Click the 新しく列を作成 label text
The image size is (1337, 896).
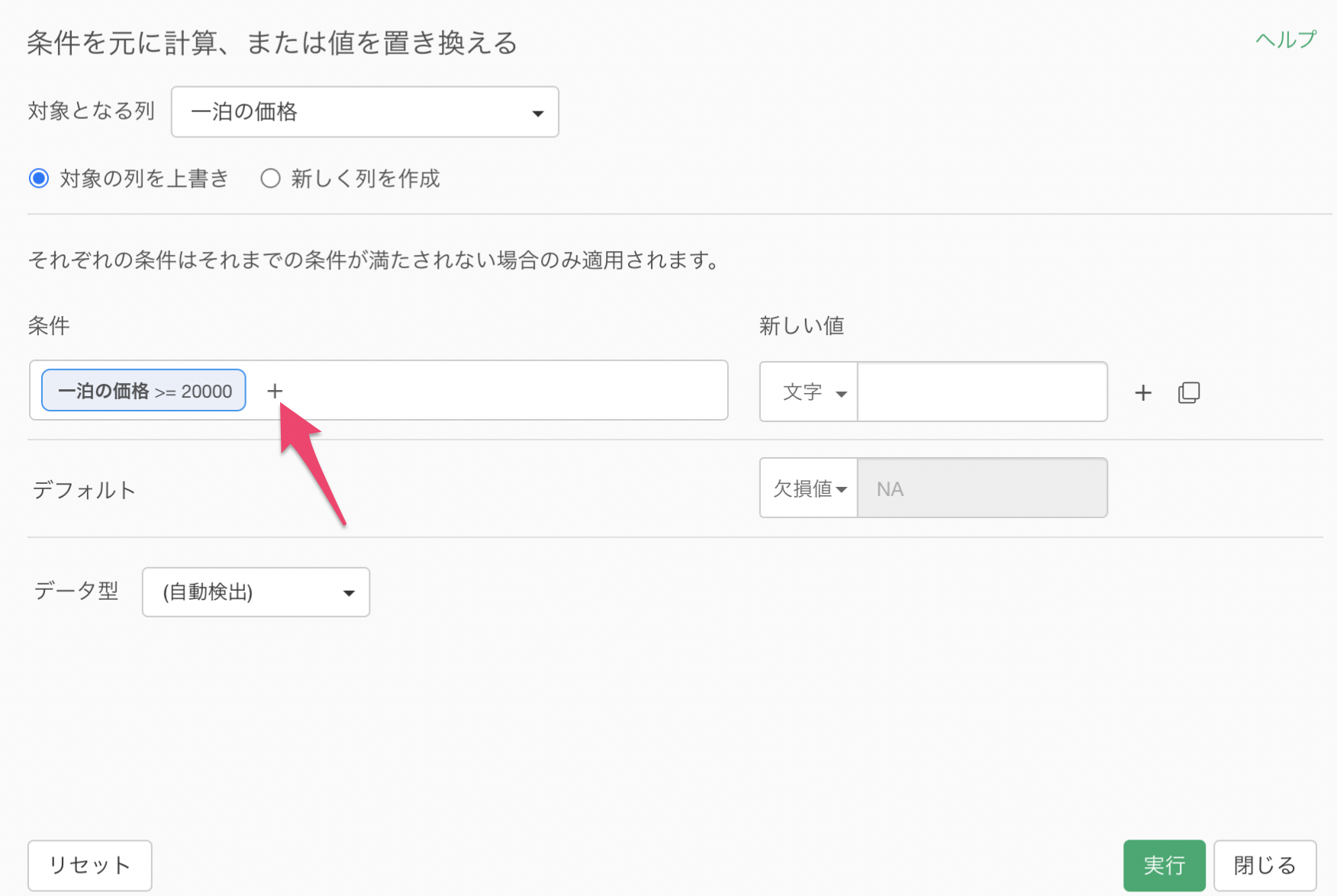[x=365, y=179]
